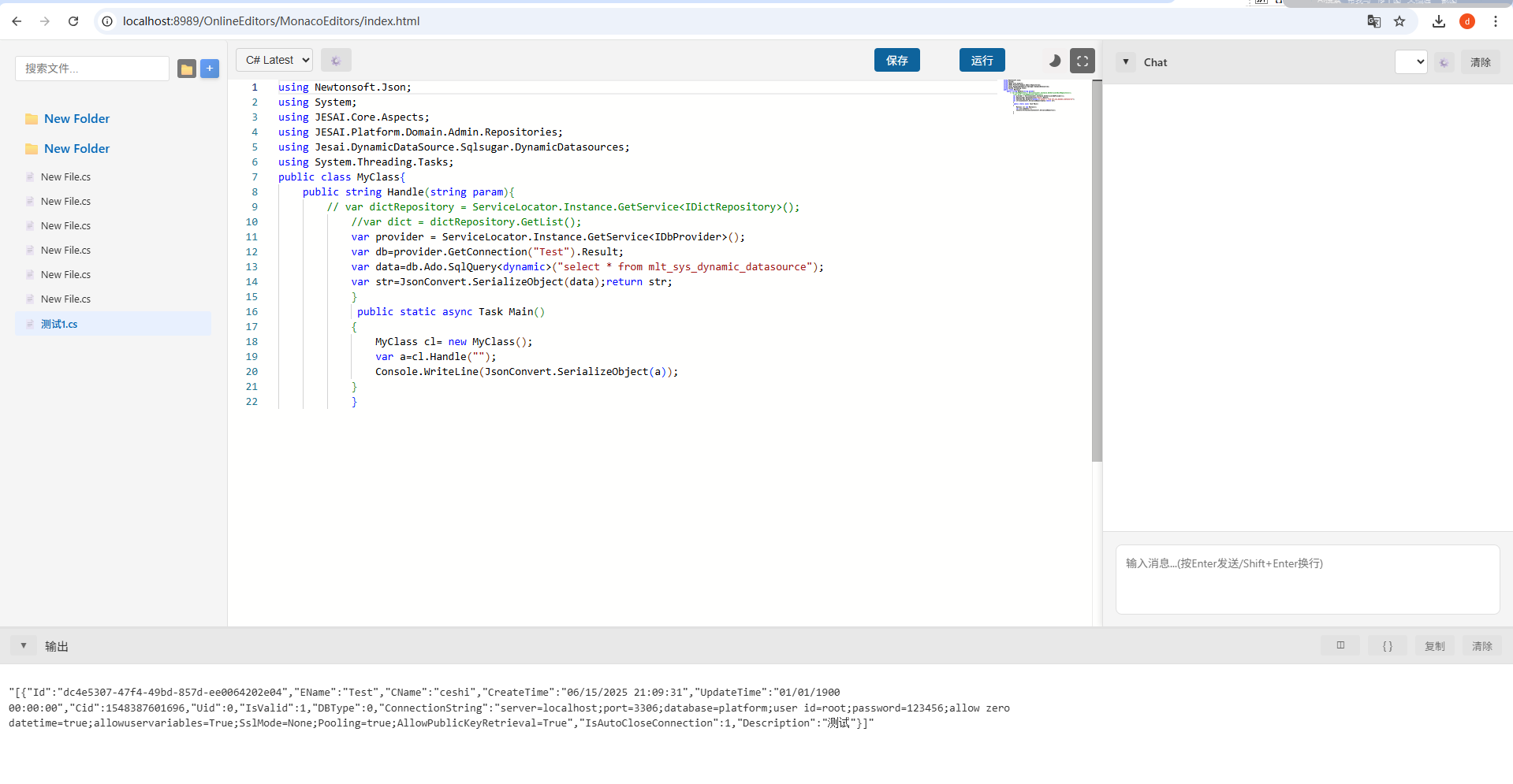Enter fullscreen editor mode

1082,61
